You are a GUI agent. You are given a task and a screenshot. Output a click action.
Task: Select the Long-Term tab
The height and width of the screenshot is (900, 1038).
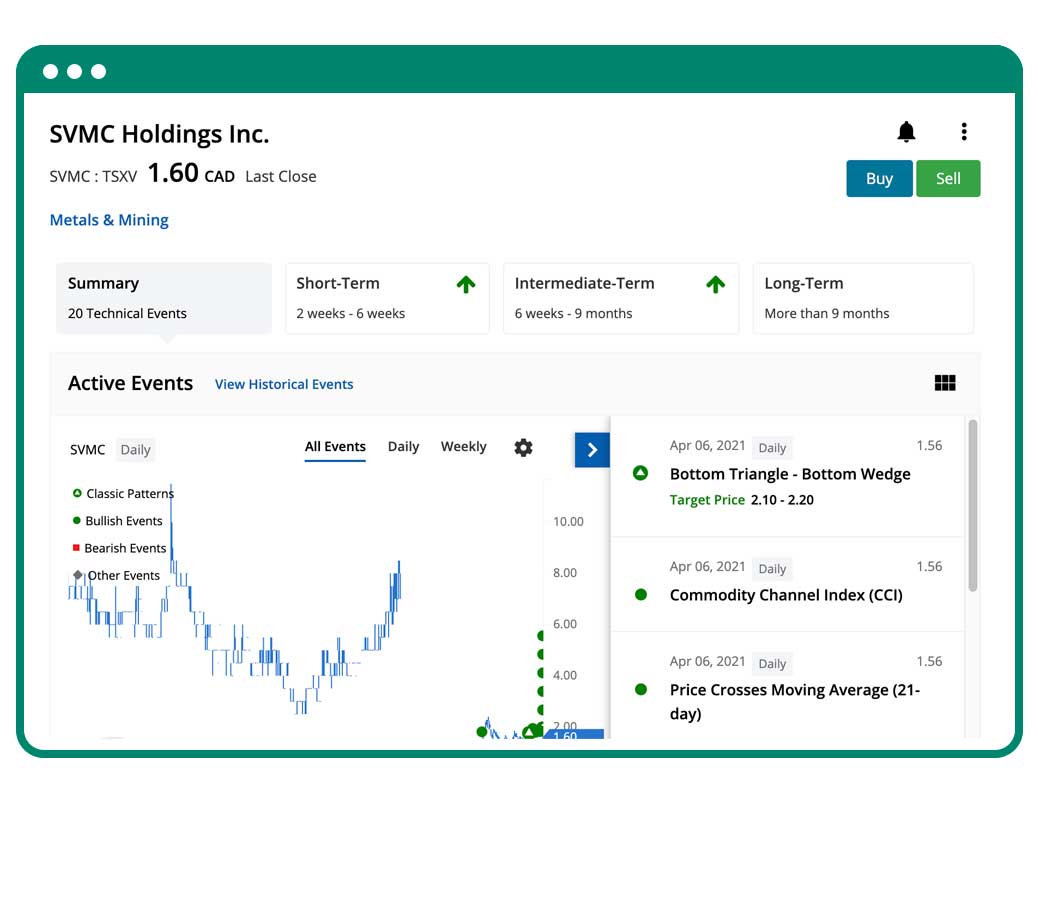pyautogui.click(x=863, y=298)
